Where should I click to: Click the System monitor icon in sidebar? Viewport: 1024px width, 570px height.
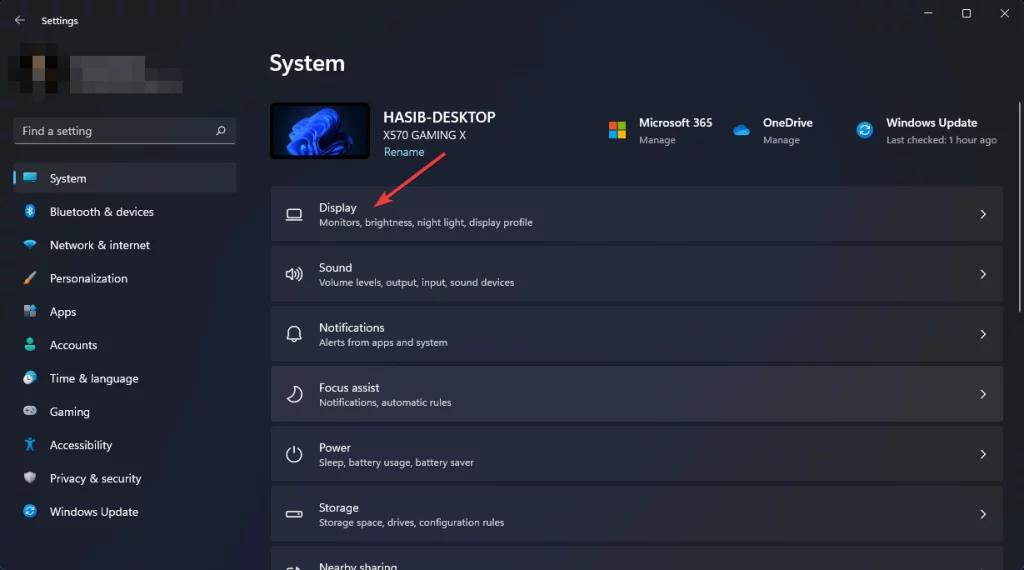point(30,178)
